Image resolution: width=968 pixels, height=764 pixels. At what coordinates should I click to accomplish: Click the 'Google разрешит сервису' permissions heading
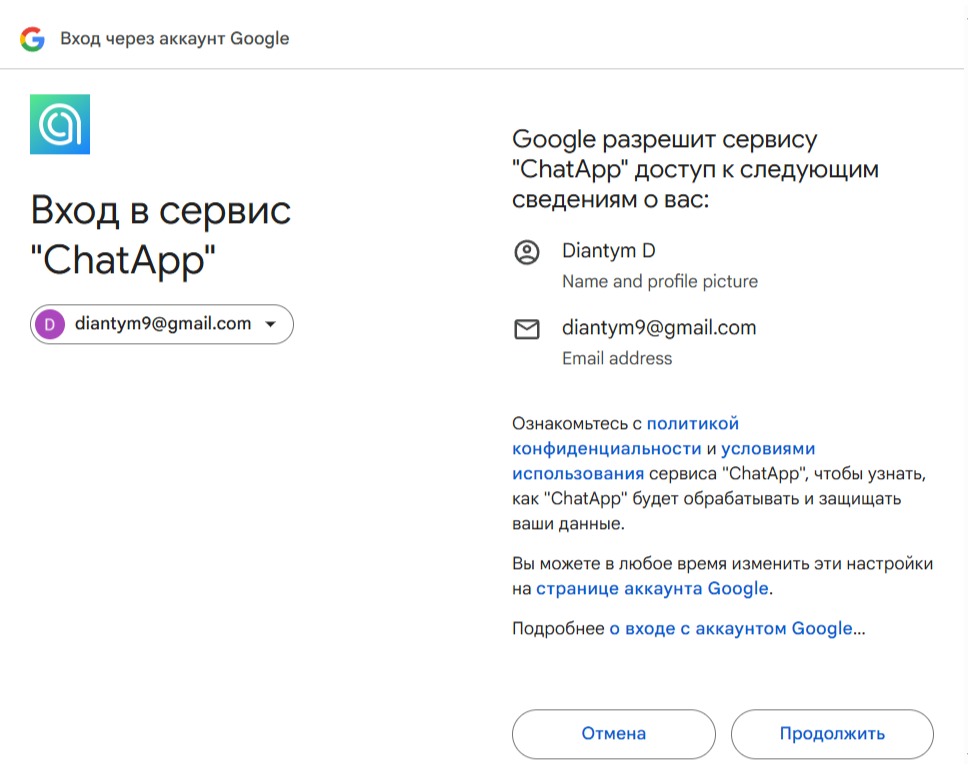(695, 169)
